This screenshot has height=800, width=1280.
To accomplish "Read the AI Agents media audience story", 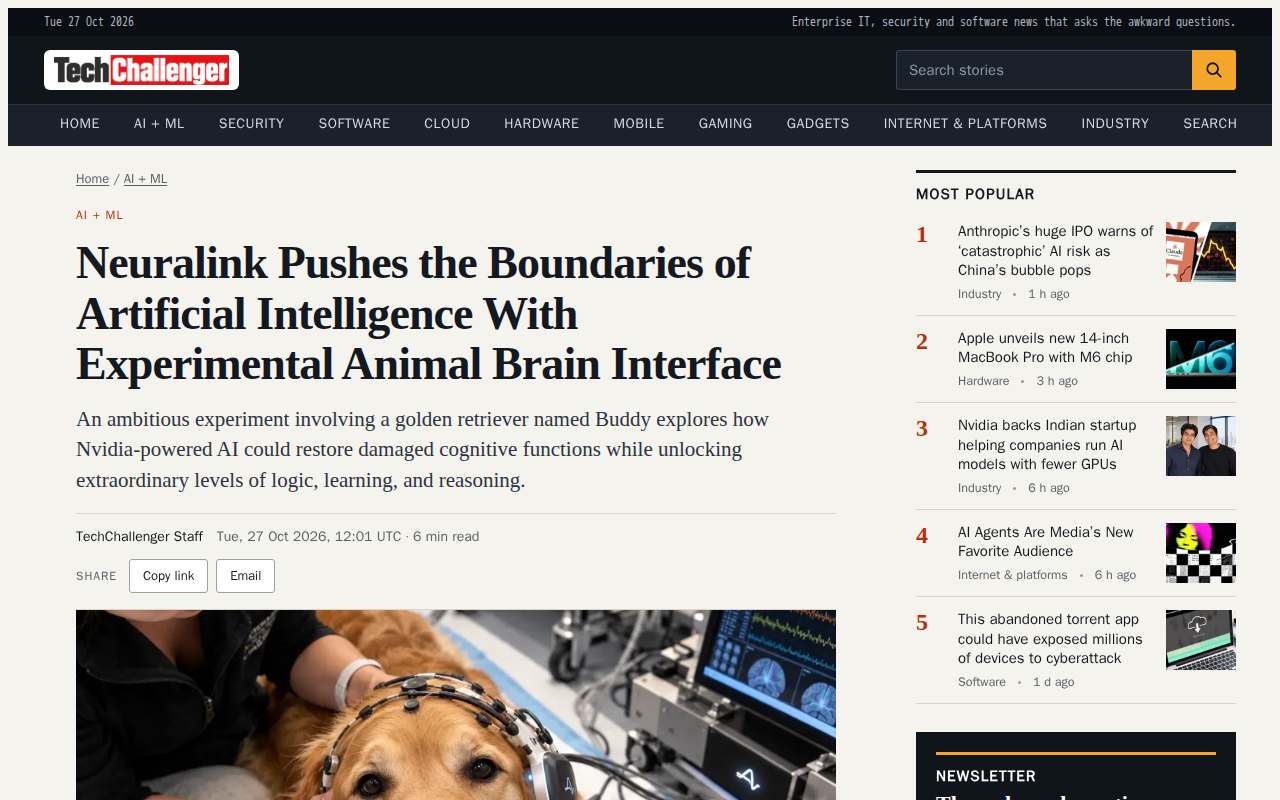I will tap(1046, 542).
